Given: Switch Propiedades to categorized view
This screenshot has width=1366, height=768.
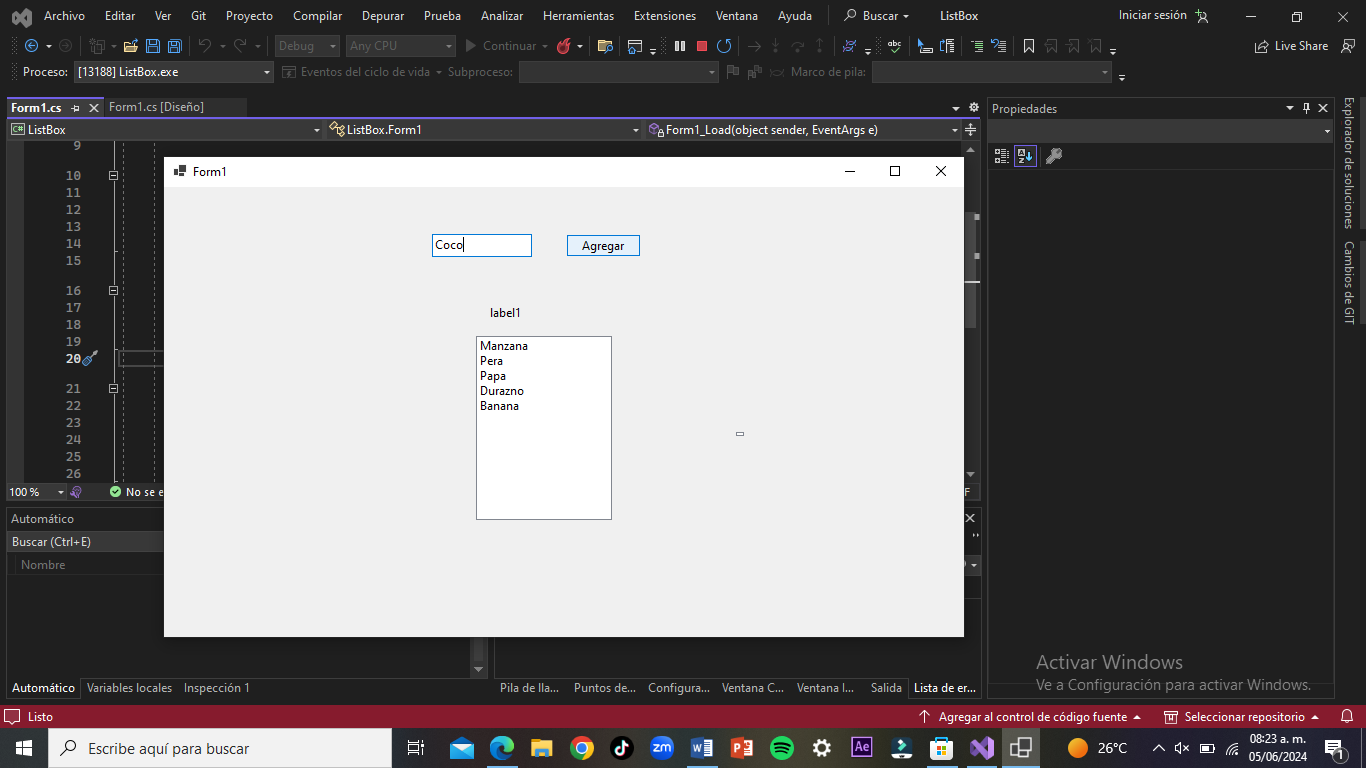Looking at the screenshot, I should (x=1001, y=156).
